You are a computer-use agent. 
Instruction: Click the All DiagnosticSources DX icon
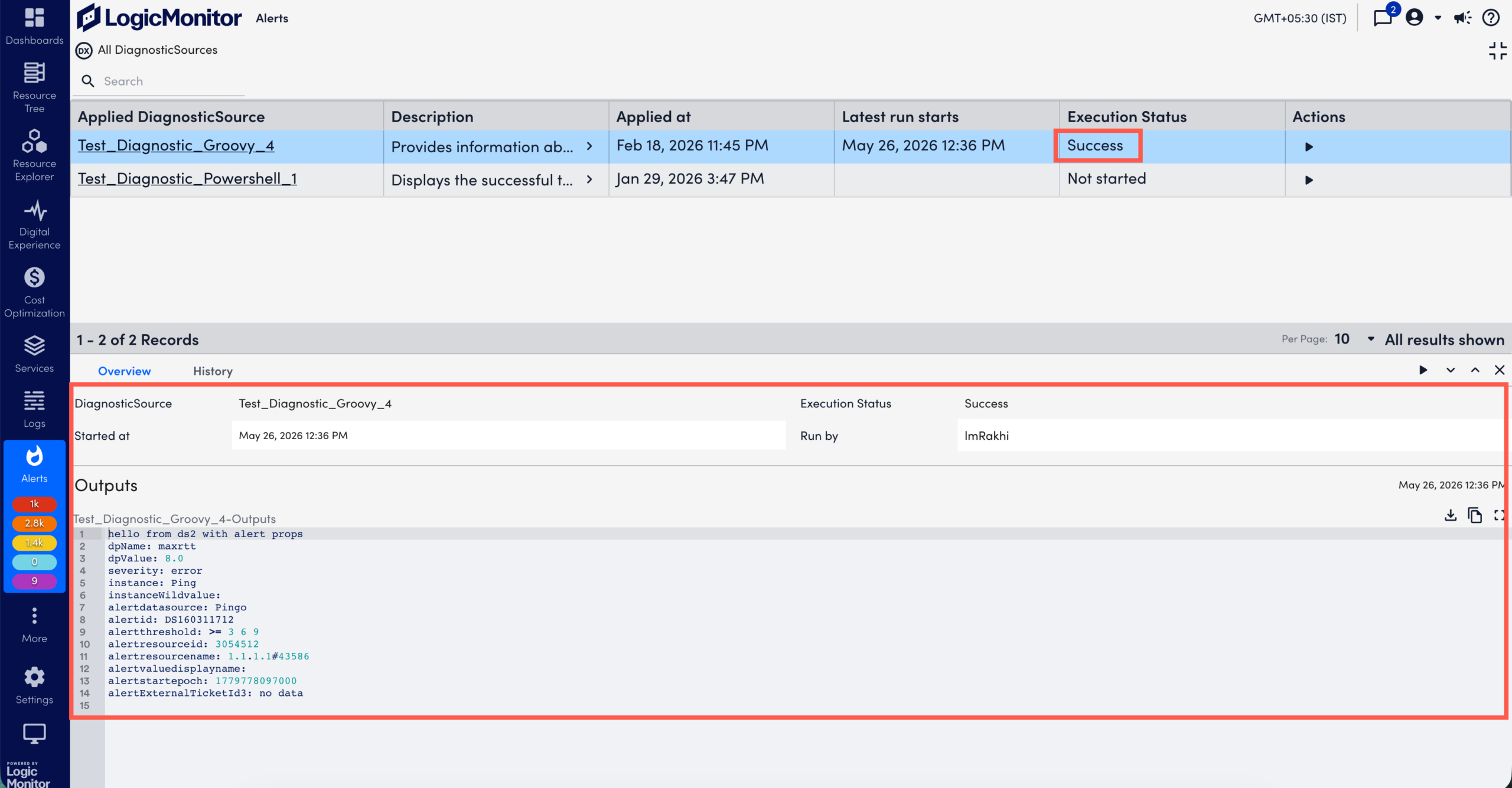pos(84,50)
